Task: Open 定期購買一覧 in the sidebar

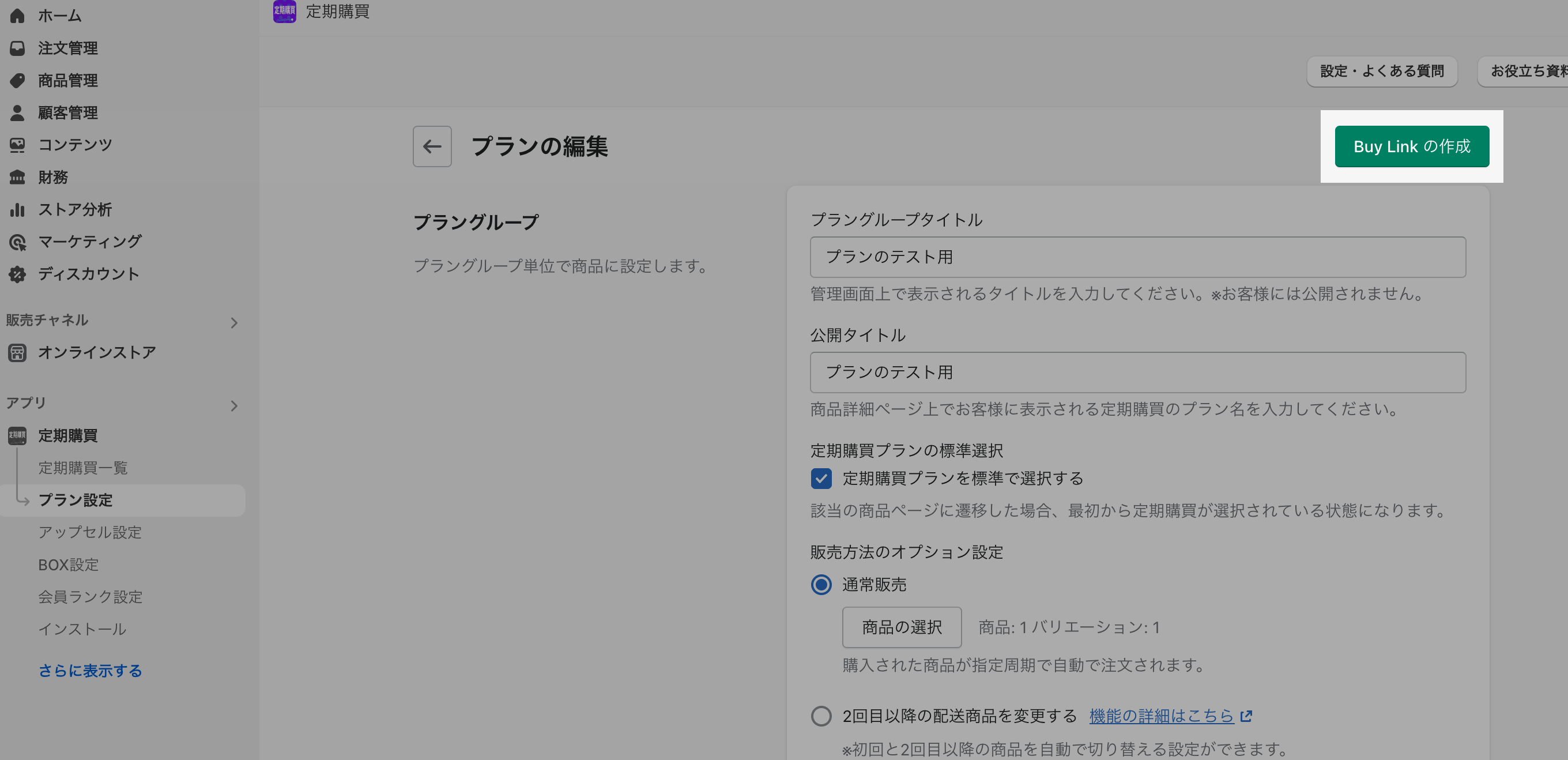Action: click(83, 468)
